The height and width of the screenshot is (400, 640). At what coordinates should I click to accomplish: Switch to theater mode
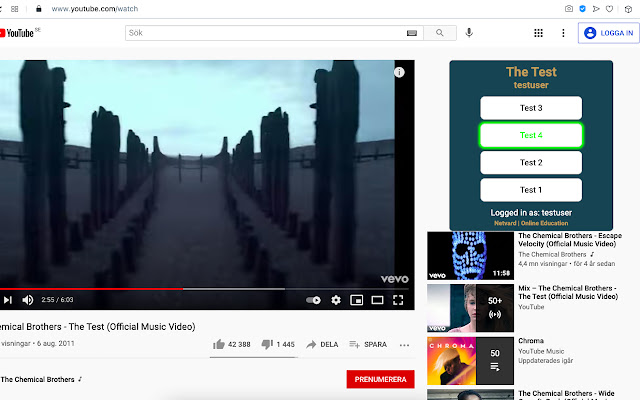tap(377, 300)
